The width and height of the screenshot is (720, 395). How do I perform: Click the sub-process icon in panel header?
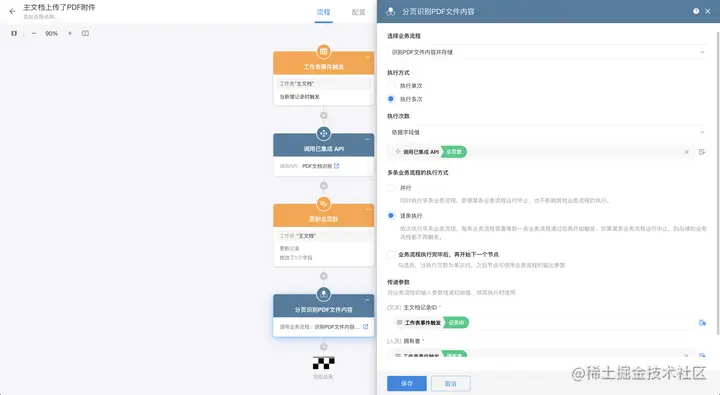coord(390,11)
